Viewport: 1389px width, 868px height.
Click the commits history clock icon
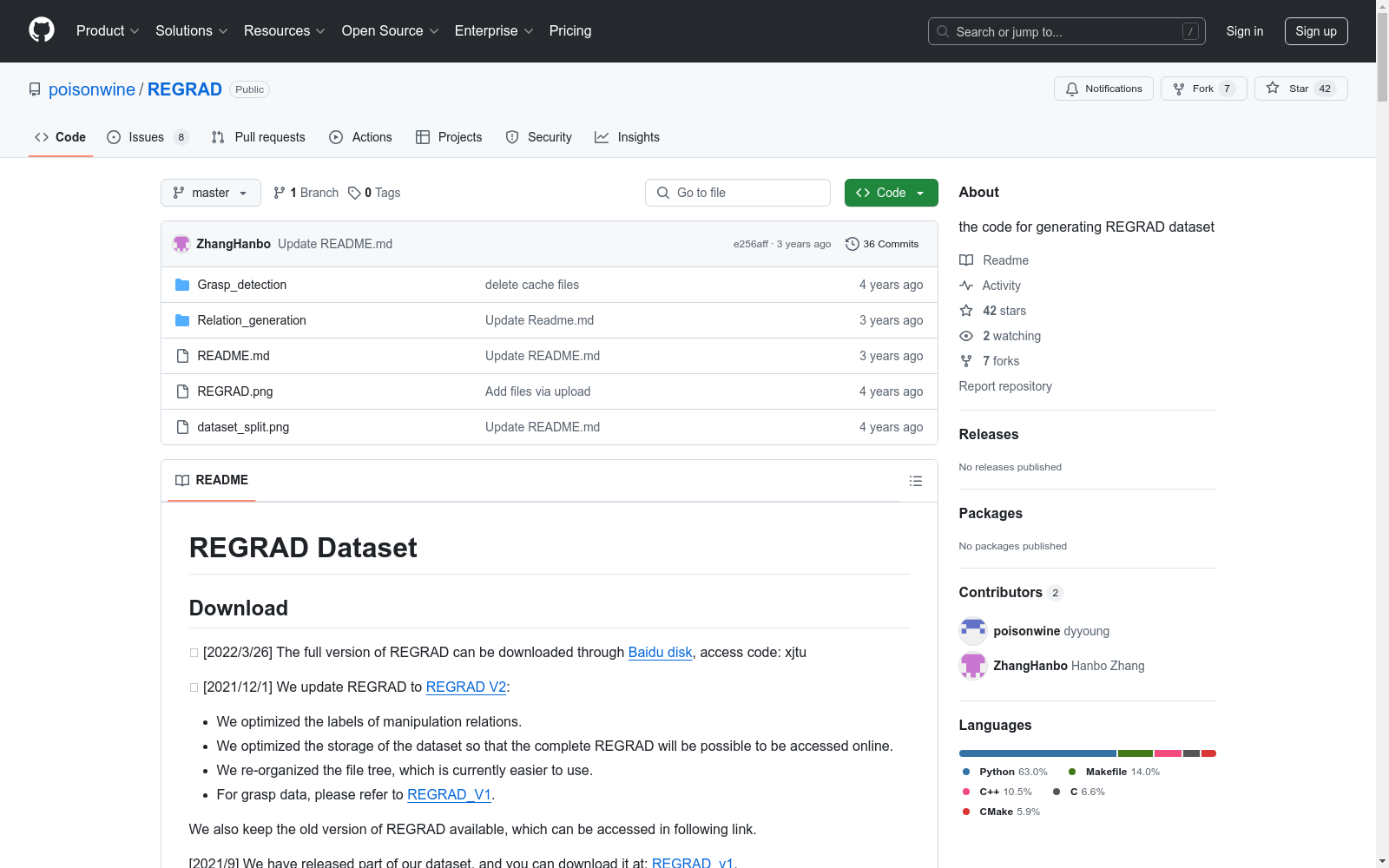tap(852, 244)
